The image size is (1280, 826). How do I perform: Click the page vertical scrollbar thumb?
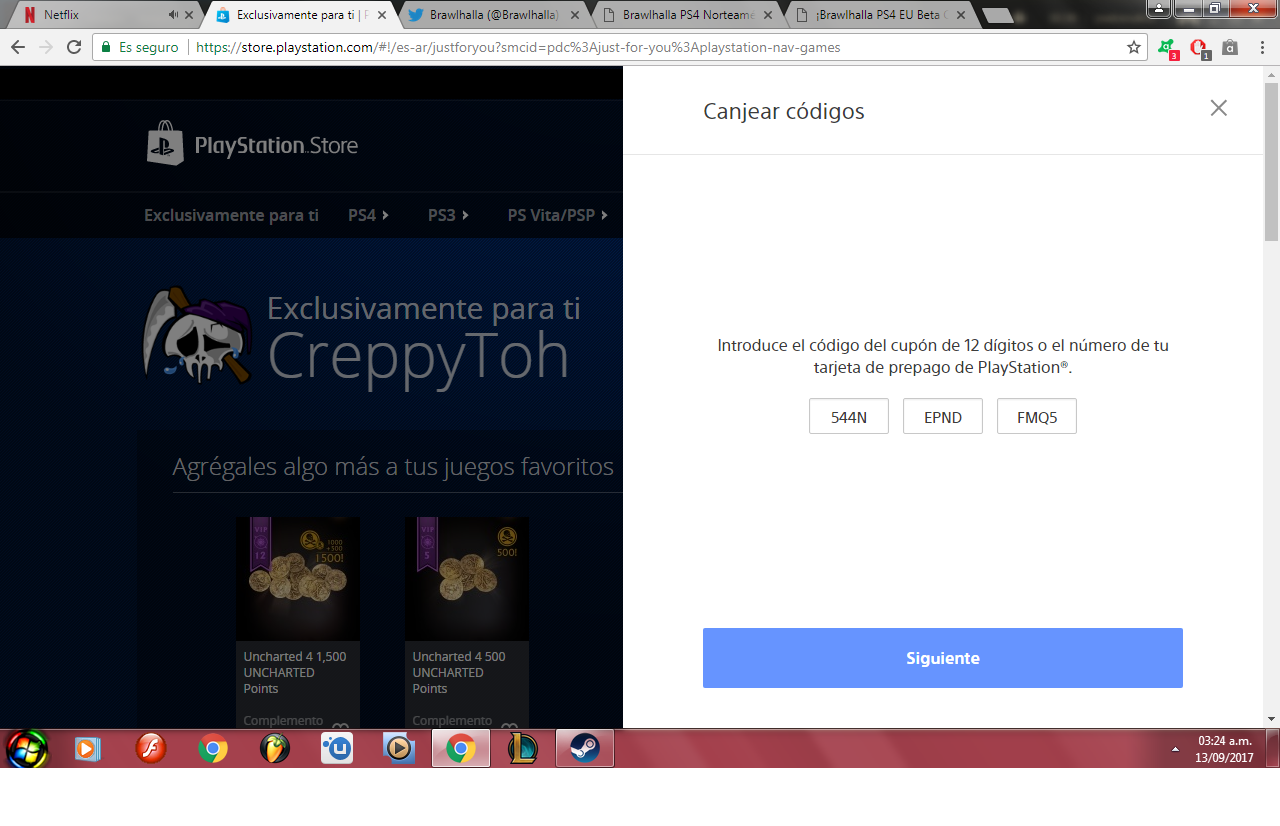(1272, 160)
